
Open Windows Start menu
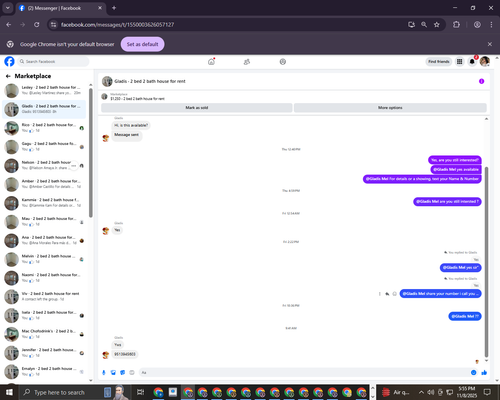9,392
